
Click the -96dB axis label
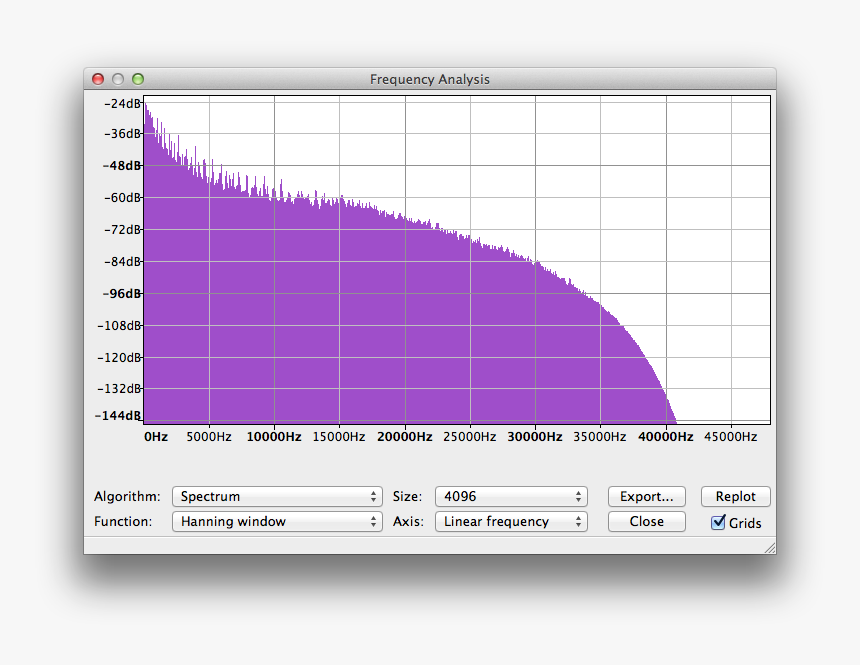122,294
